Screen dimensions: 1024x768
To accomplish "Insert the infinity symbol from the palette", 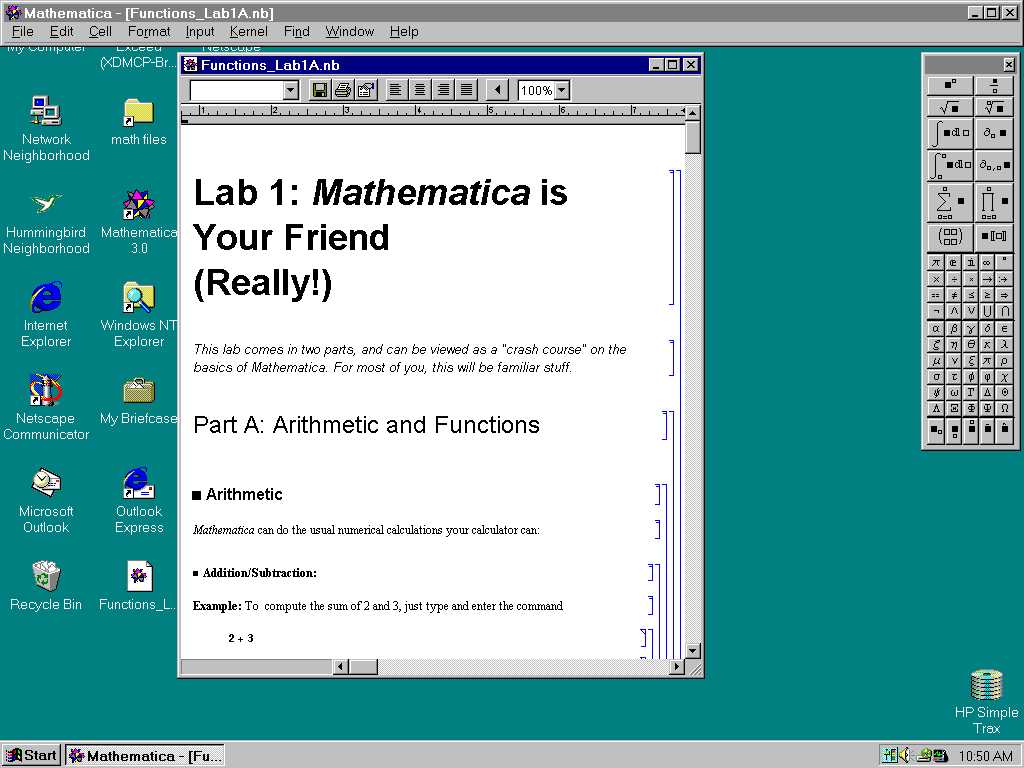I will (x=988, y=261).
